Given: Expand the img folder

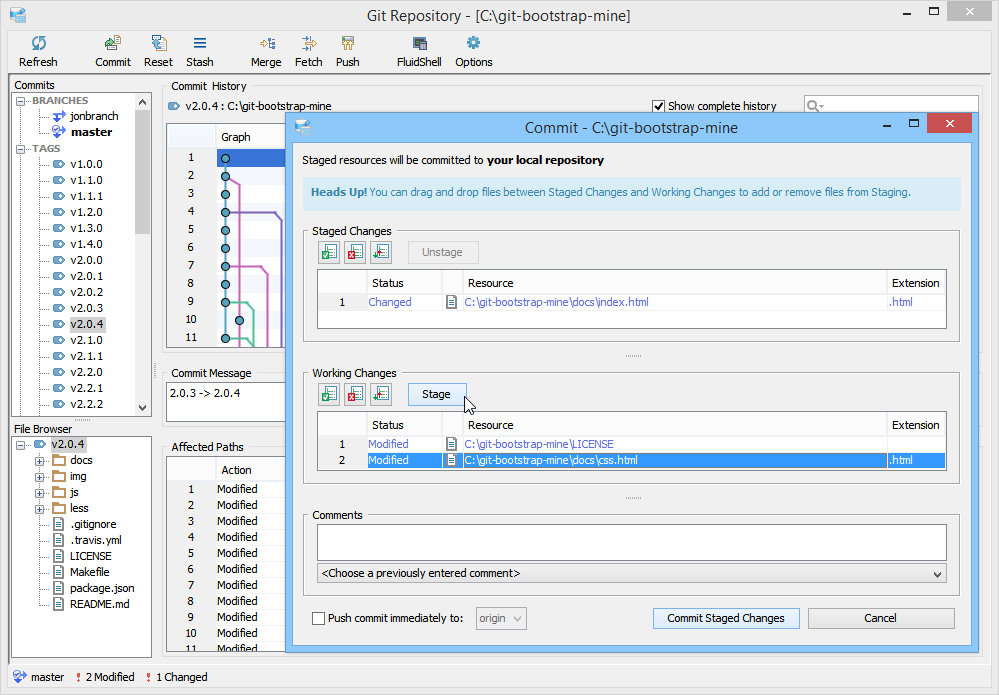Looking at the screenshot, I should pyautogui.click(x=40, y=476).
